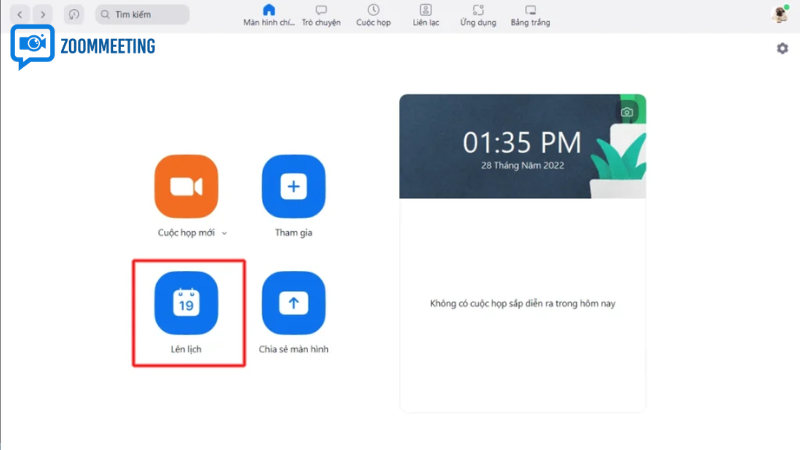800x450 pixels.
Task: Click the Tìm kiếm search field
Action: (x=142, y=14)
